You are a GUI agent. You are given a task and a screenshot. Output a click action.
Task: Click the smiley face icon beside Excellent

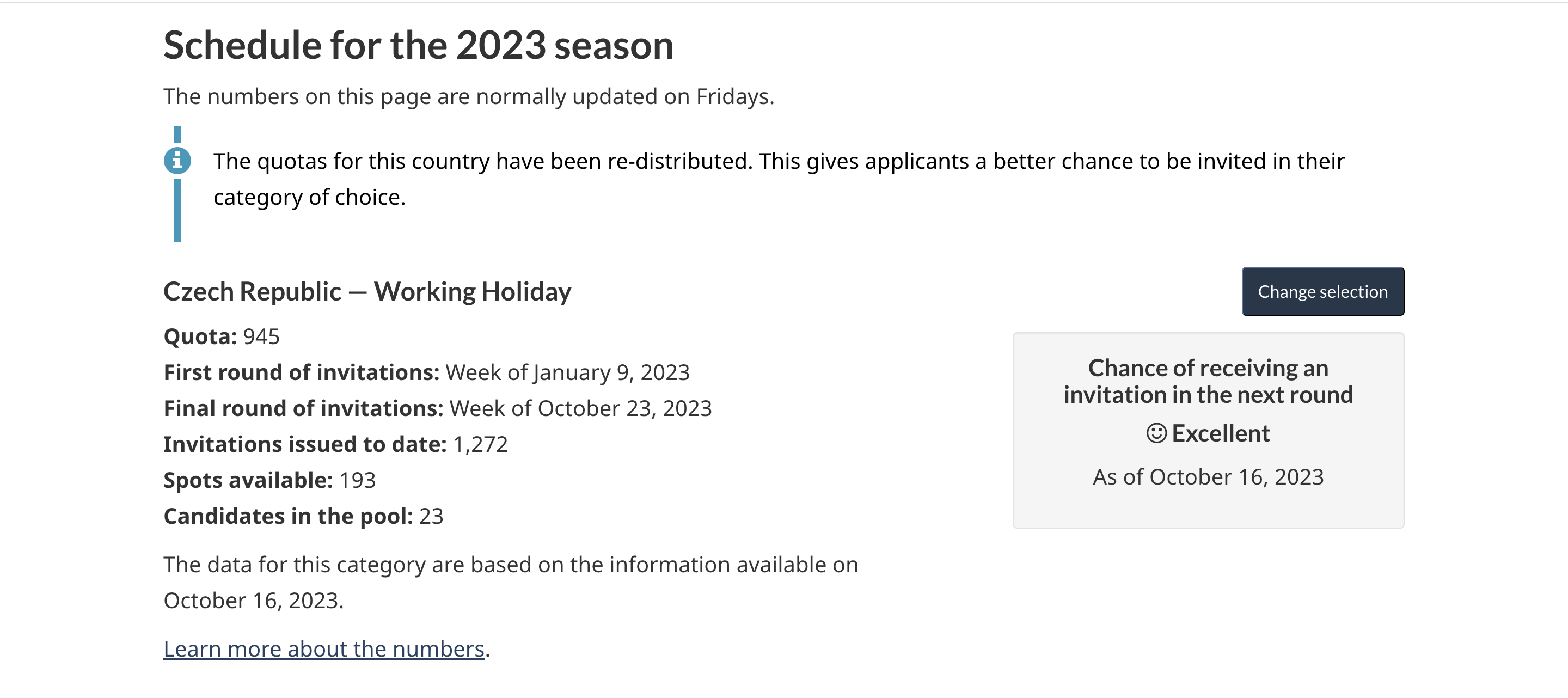pyautogui.click(x=1156, y=433)
